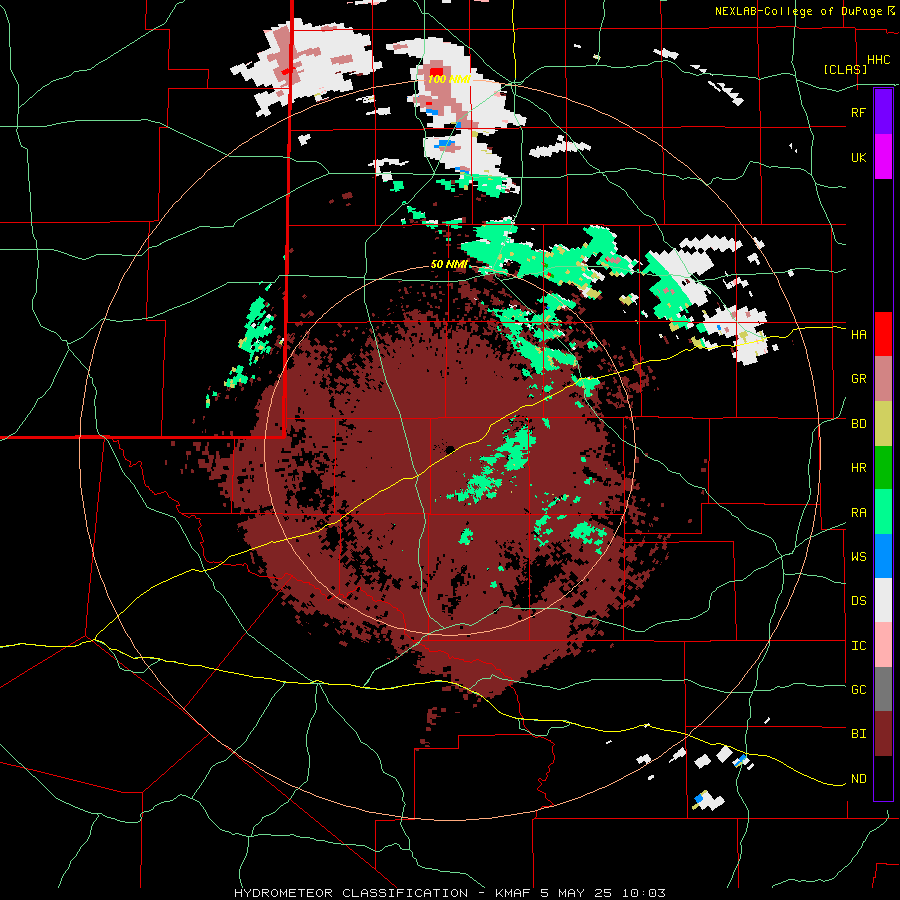
Task: Select the HR legend label
Action: point(858,468)
